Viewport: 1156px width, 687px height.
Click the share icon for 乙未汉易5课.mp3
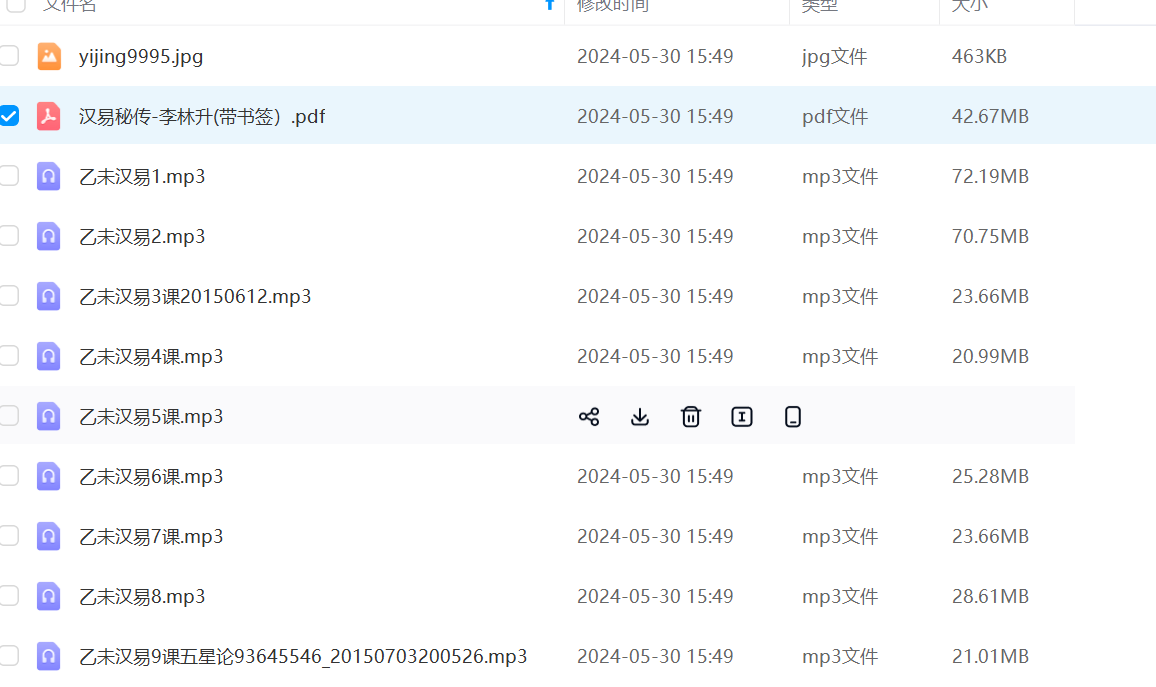pyautogui.click(x=589, y=417)
